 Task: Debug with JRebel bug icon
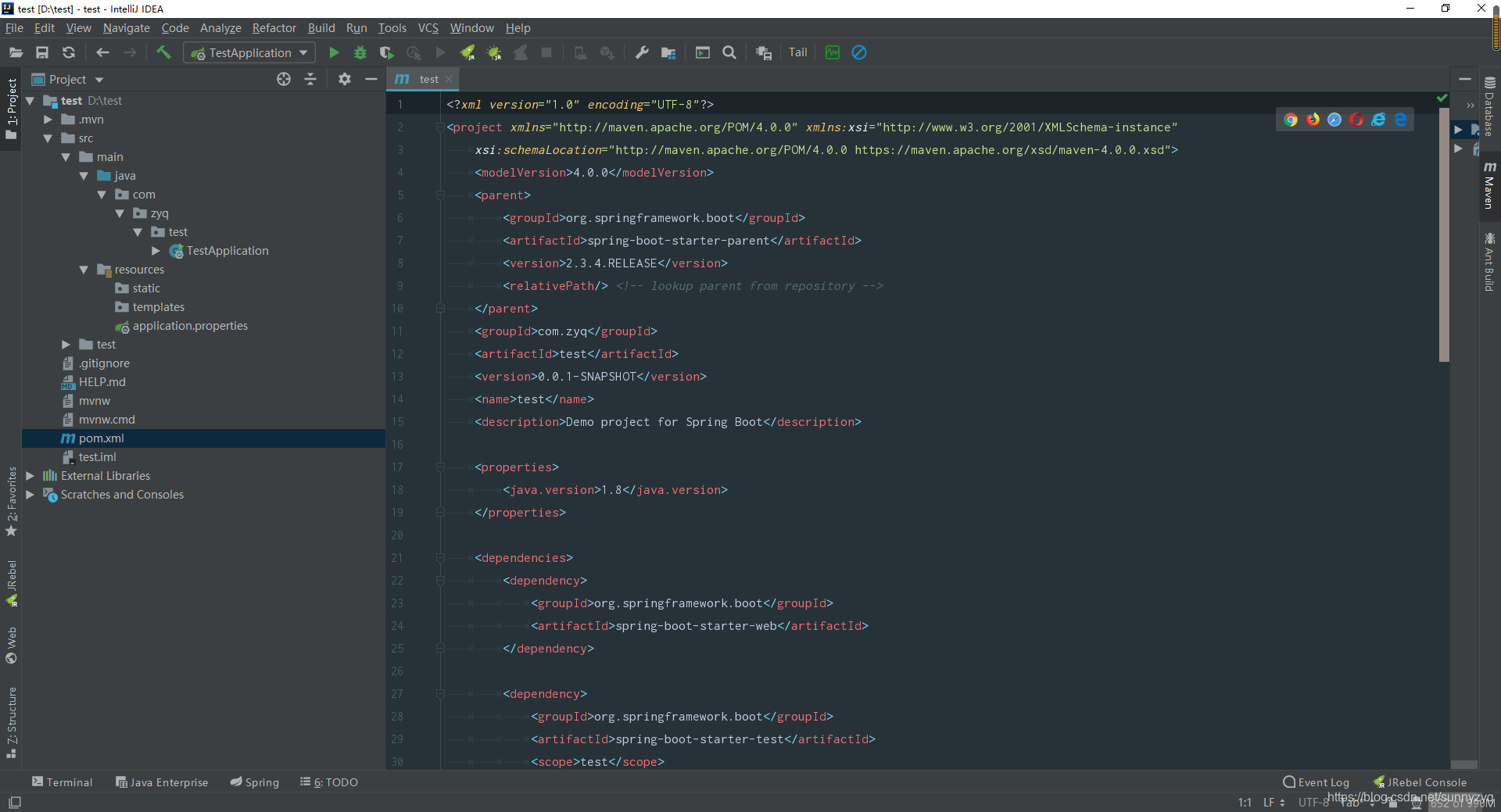(494, 52)
